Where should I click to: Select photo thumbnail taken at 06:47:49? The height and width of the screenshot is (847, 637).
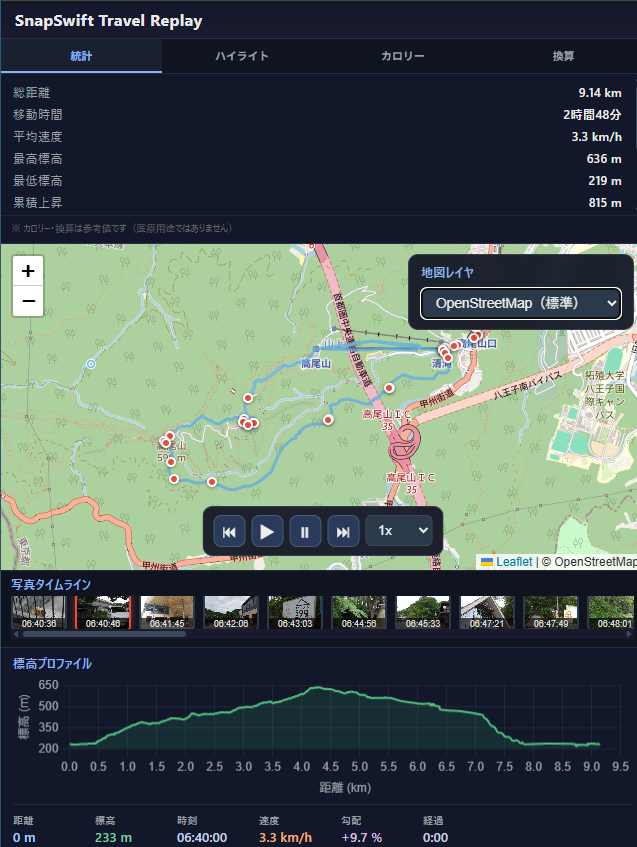551,613
